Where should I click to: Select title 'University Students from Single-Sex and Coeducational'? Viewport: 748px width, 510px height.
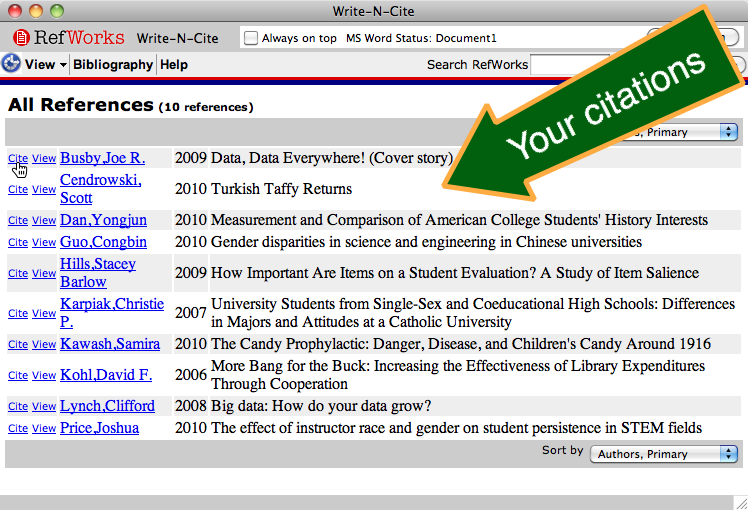pyautogui.click(x=473, y=313)
